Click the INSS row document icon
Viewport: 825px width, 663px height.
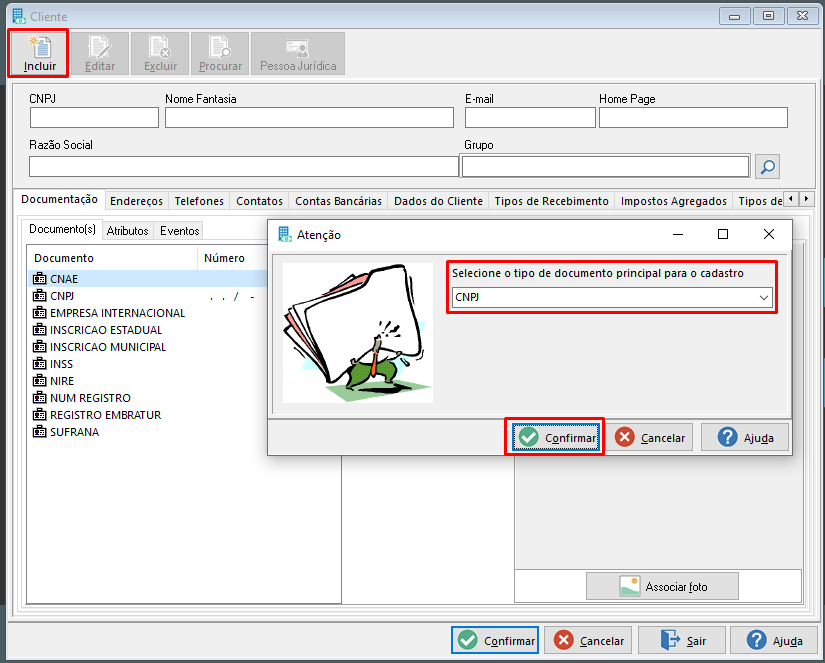(39, 364)
